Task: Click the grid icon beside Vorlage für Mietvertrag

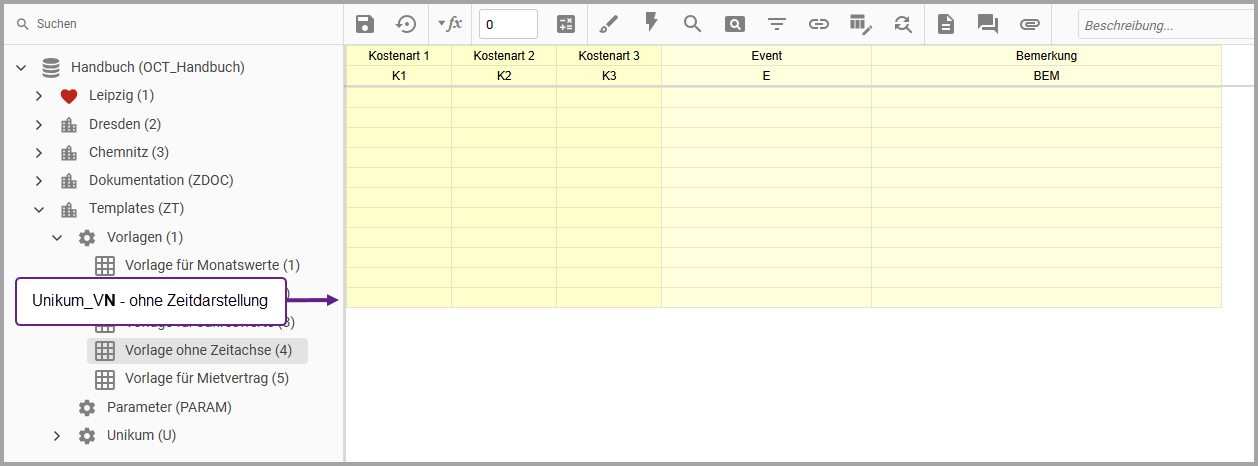Action: click(105, 379)
